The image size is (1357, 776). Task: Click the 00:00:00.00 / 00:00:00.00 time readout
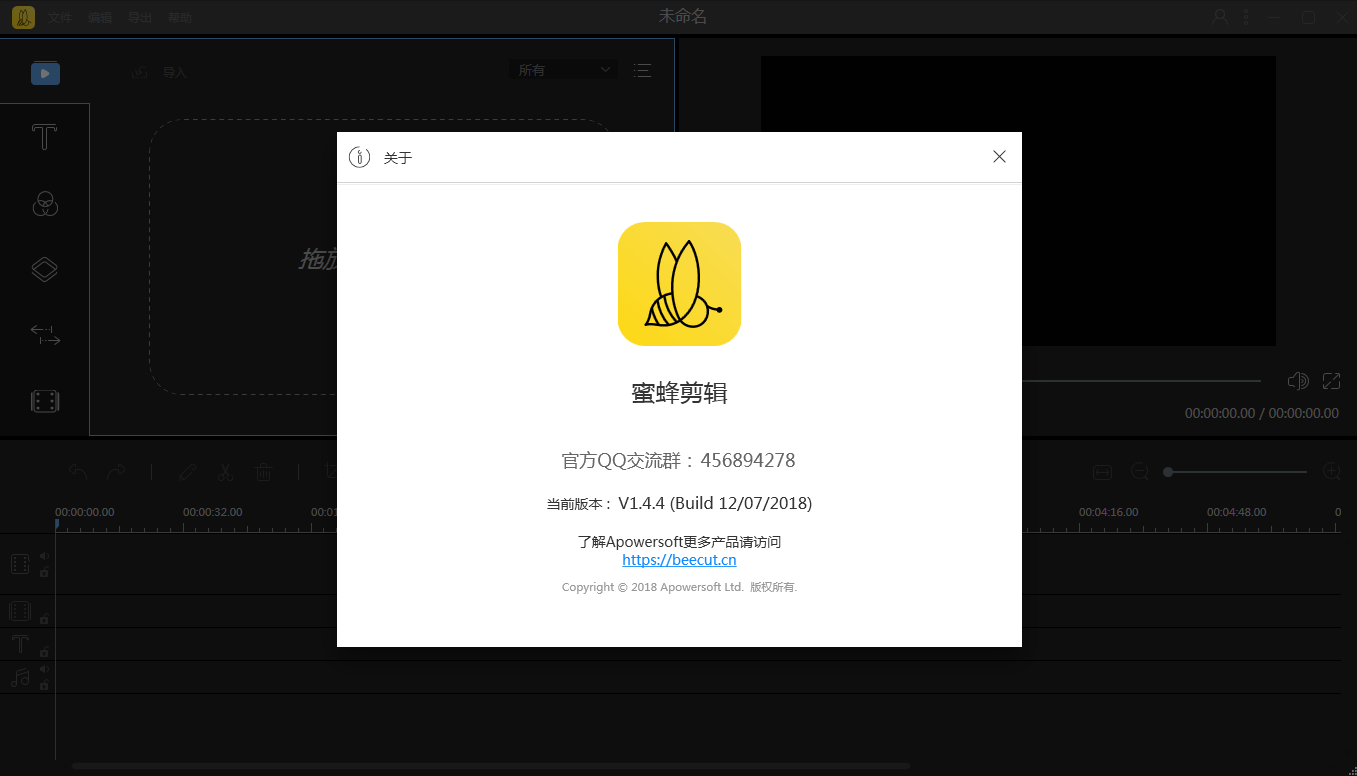pos(1261,413)
